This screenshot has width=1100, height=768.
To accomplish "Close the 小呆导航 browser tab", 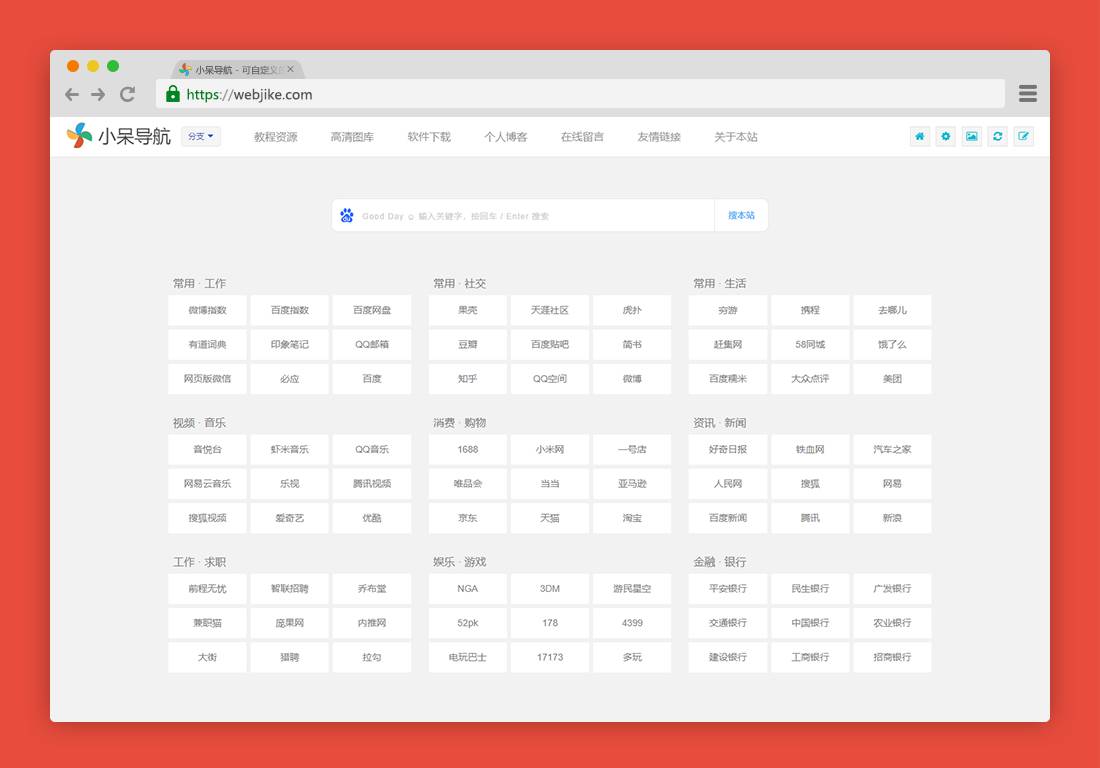I will [290, 70].
